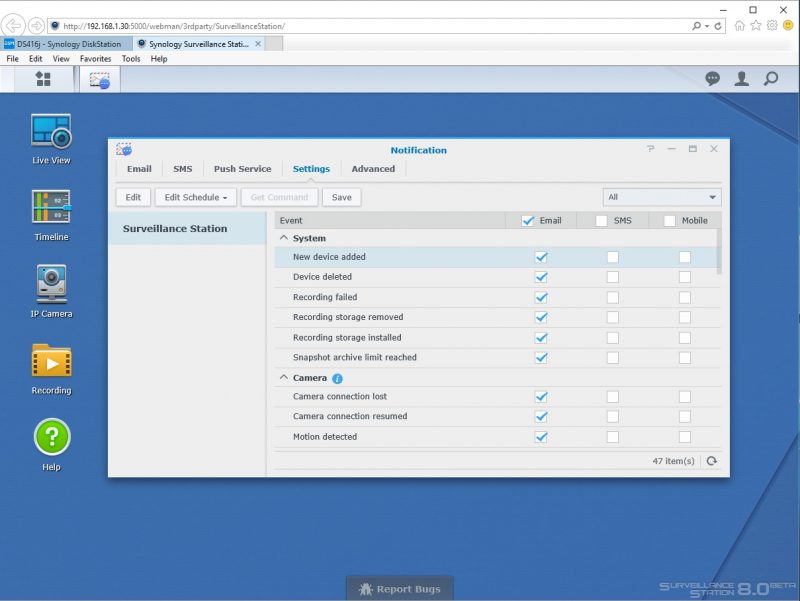
Task: Click the Camera section info icon
Action: tap(337, 379)
